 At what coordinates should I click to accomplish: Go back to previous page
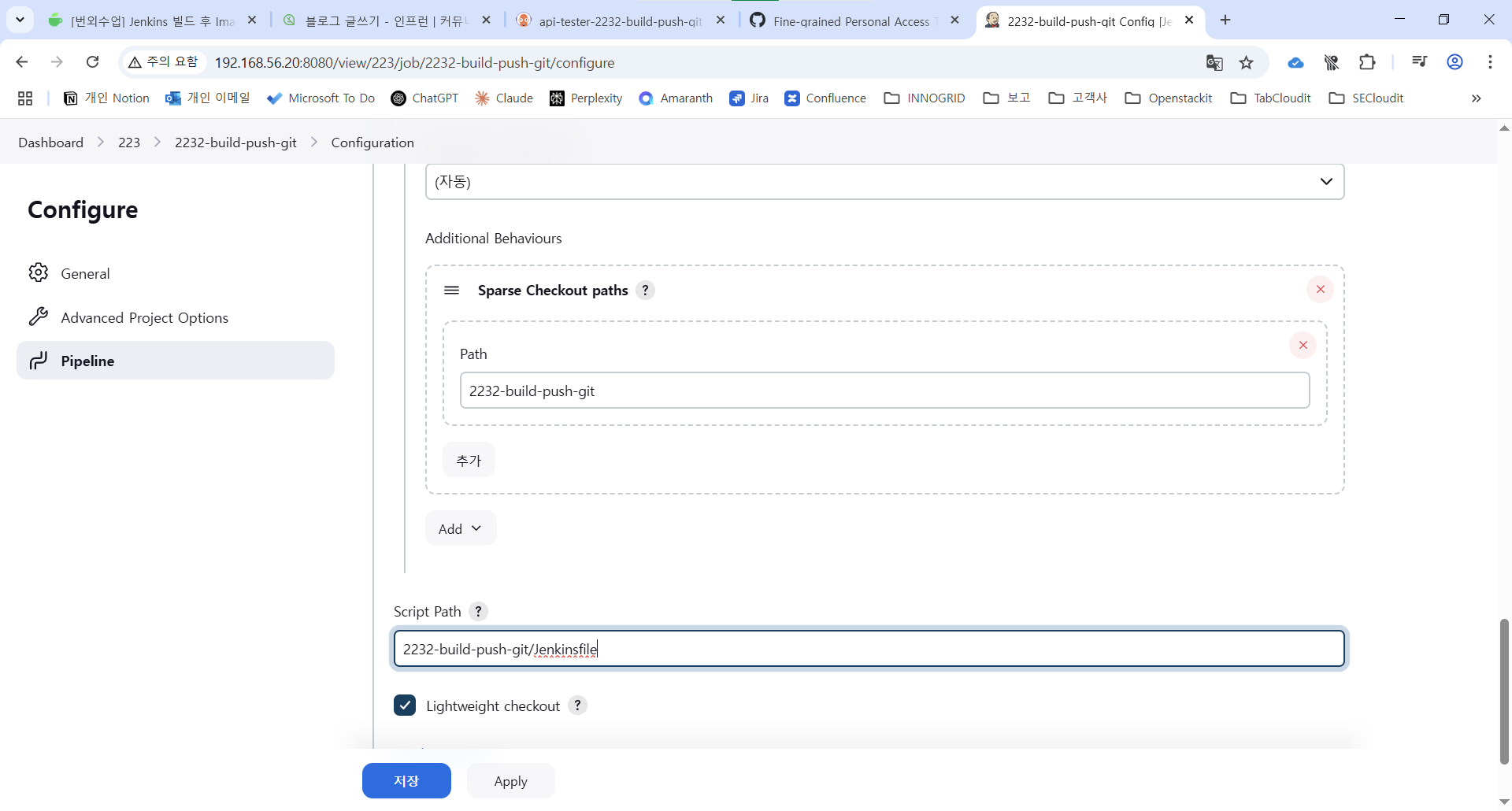22,62
